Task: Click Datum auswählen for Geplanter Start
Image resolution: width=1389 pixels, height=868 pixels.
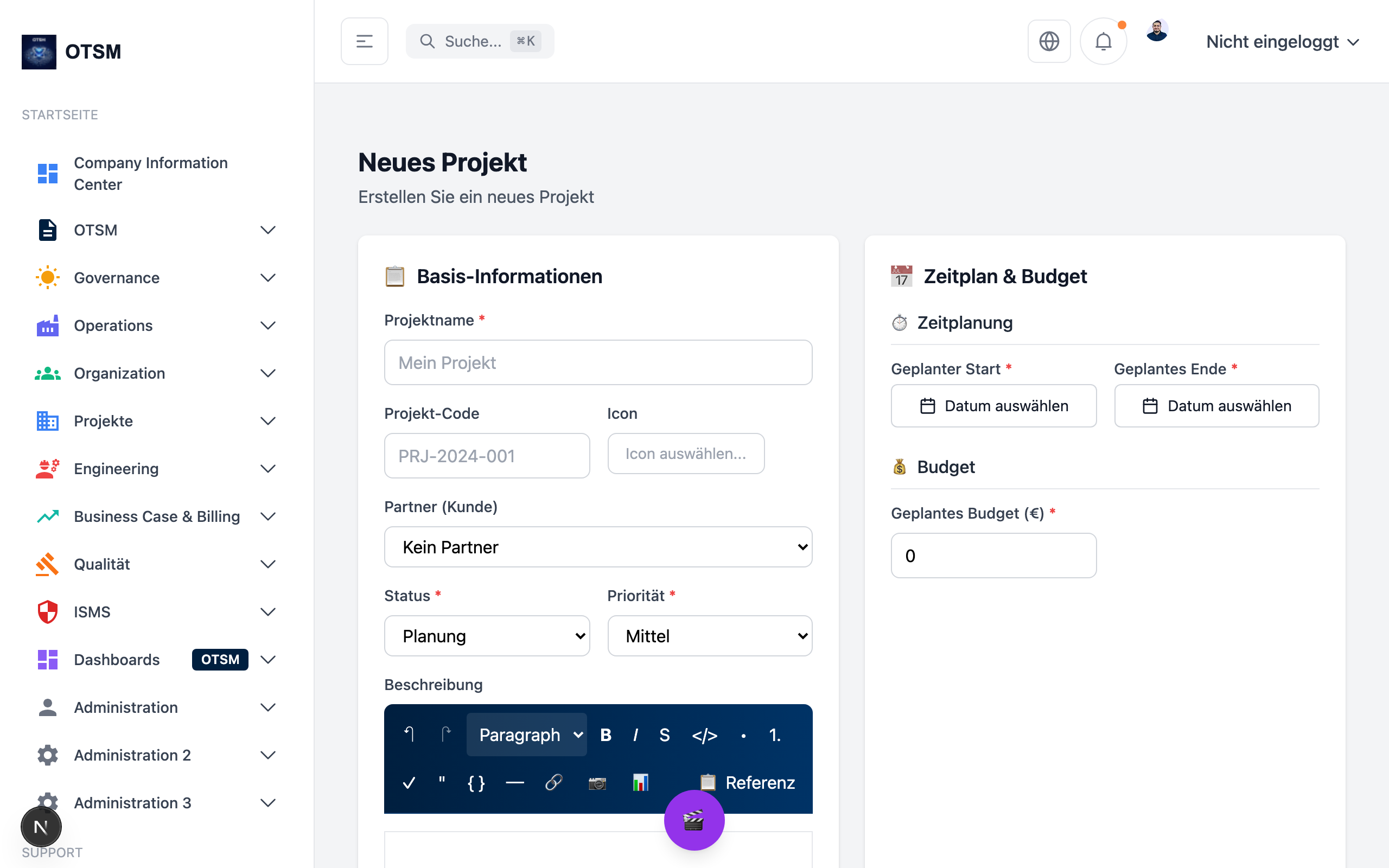Action: click(x=993, y=406)
